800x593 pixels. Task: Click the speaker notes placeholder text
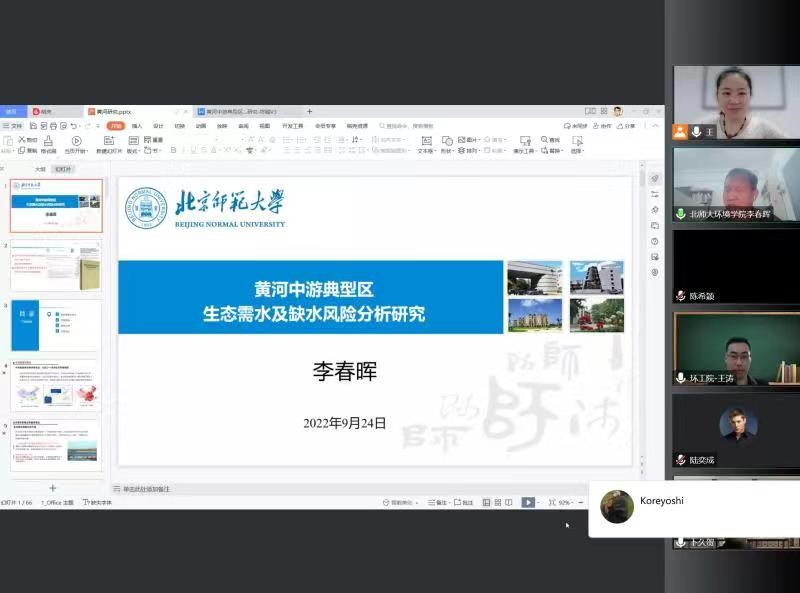145,488
